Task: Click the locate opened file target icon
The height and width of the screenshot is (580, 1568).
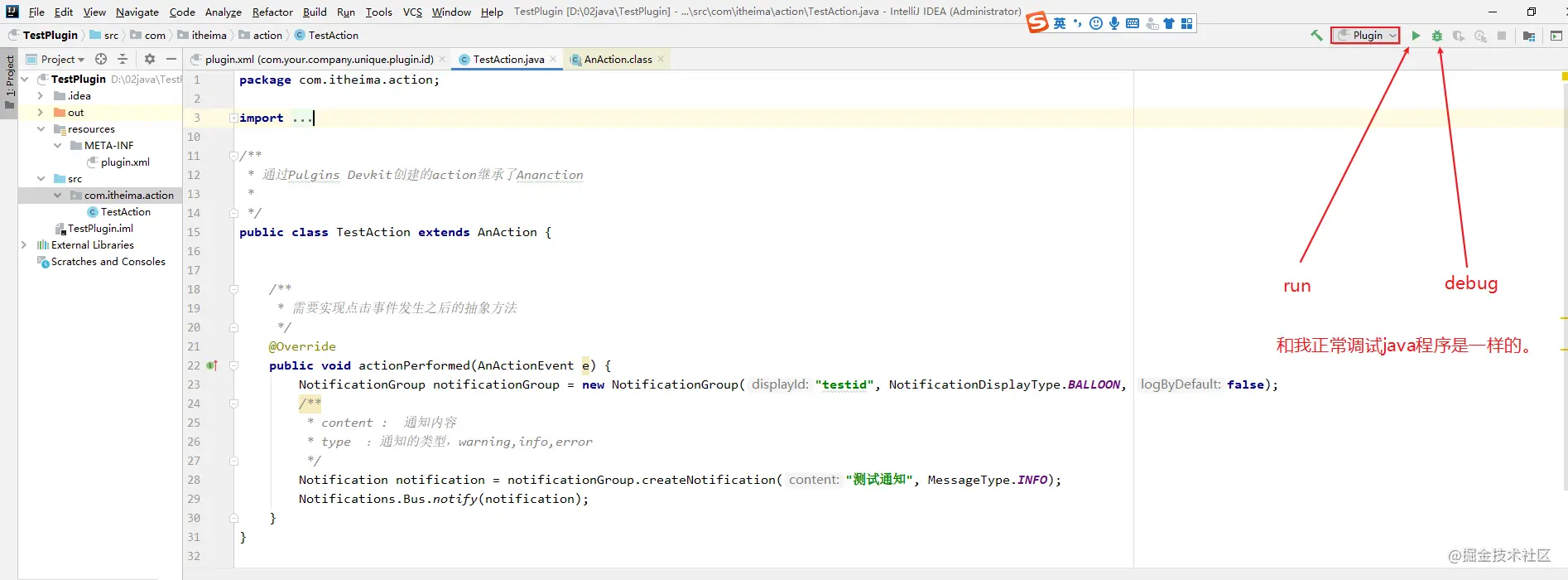Action: point(101,59)
